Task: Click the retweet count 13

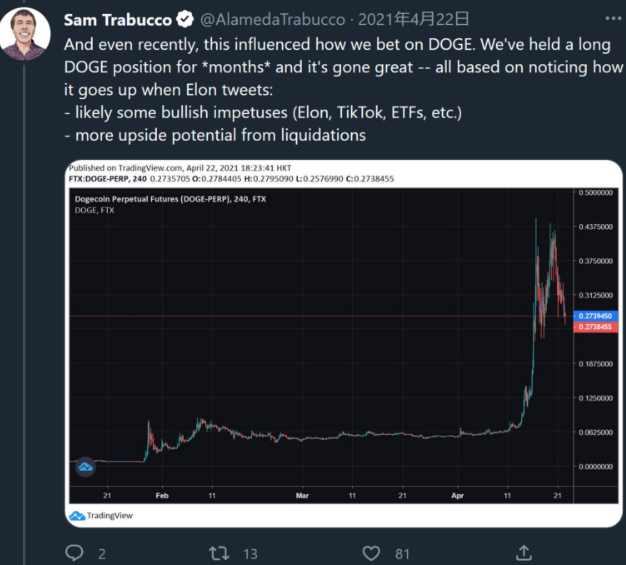Action: tap(250, 554)
